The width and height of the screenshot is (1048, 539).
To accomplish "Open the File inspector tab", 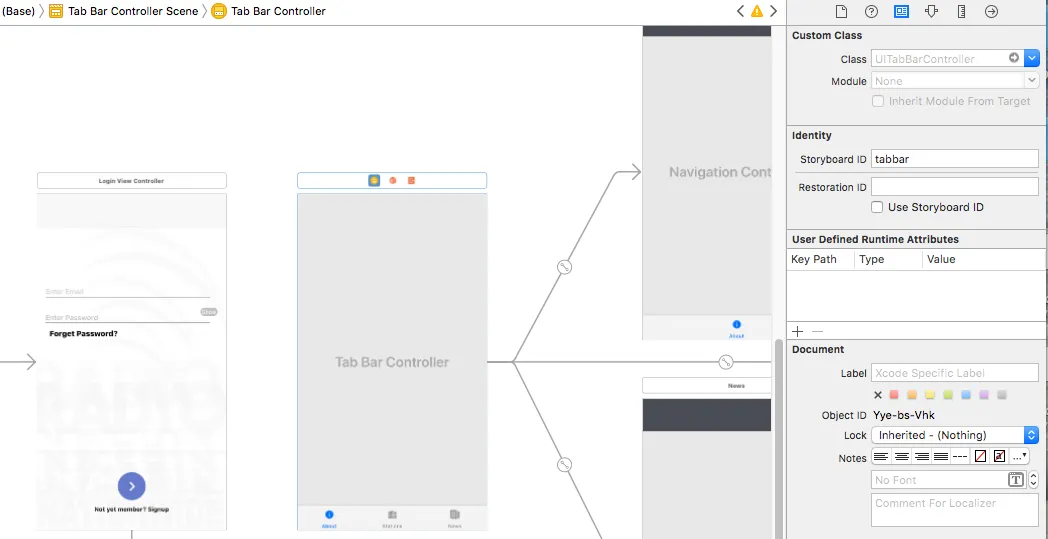I will click(x=841, y=11).
